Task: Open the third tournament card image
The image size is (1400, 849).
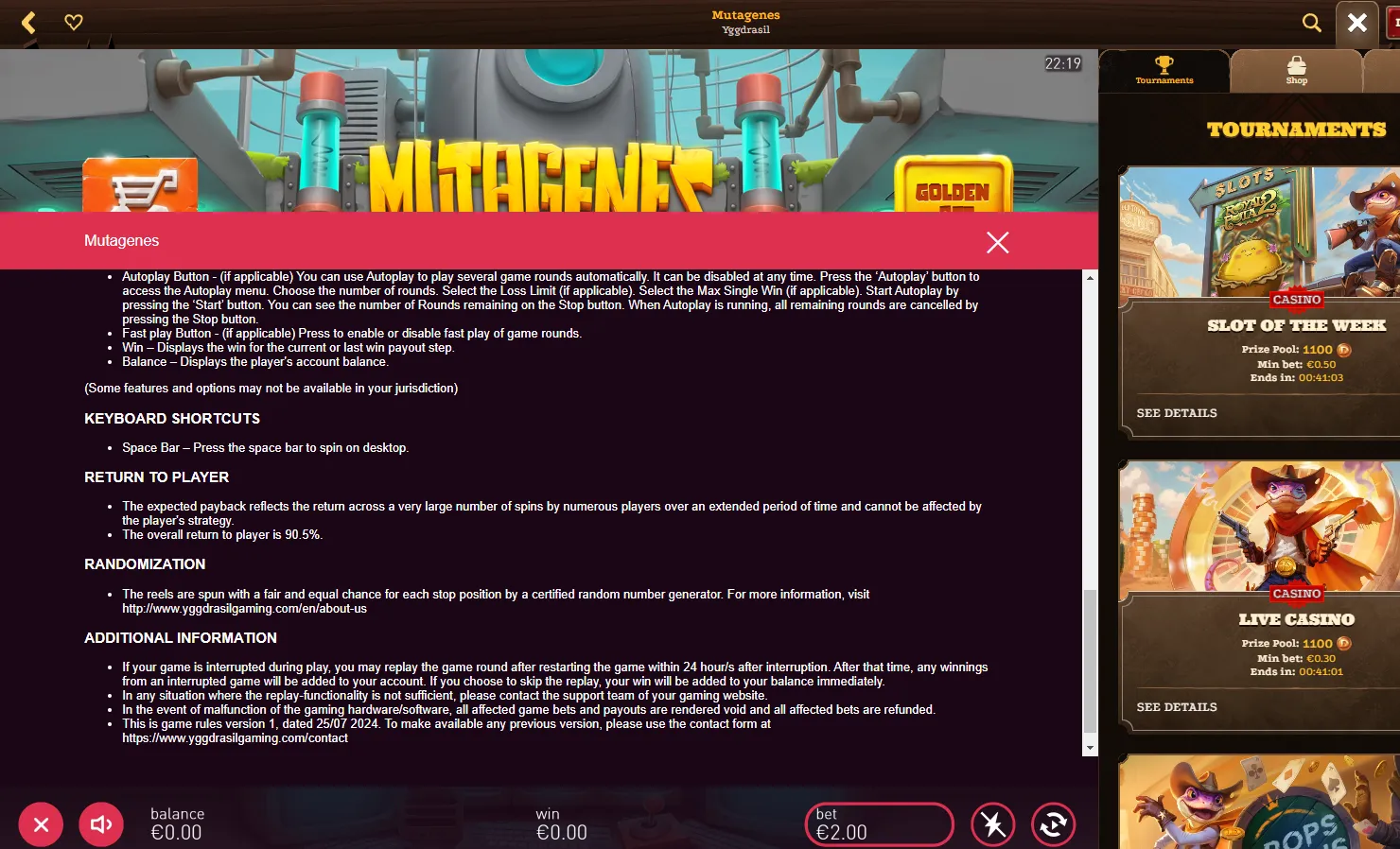Action: 1259,802
